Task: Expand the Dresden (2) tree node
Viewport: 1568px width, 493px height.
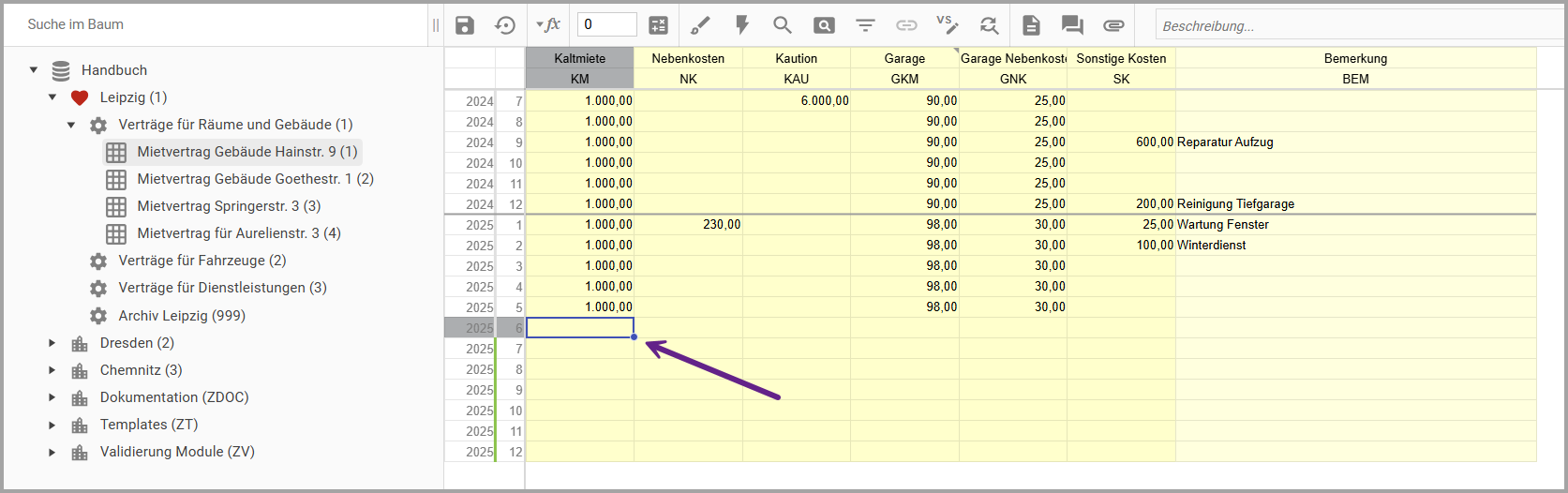Action: (x=52, y=343)
